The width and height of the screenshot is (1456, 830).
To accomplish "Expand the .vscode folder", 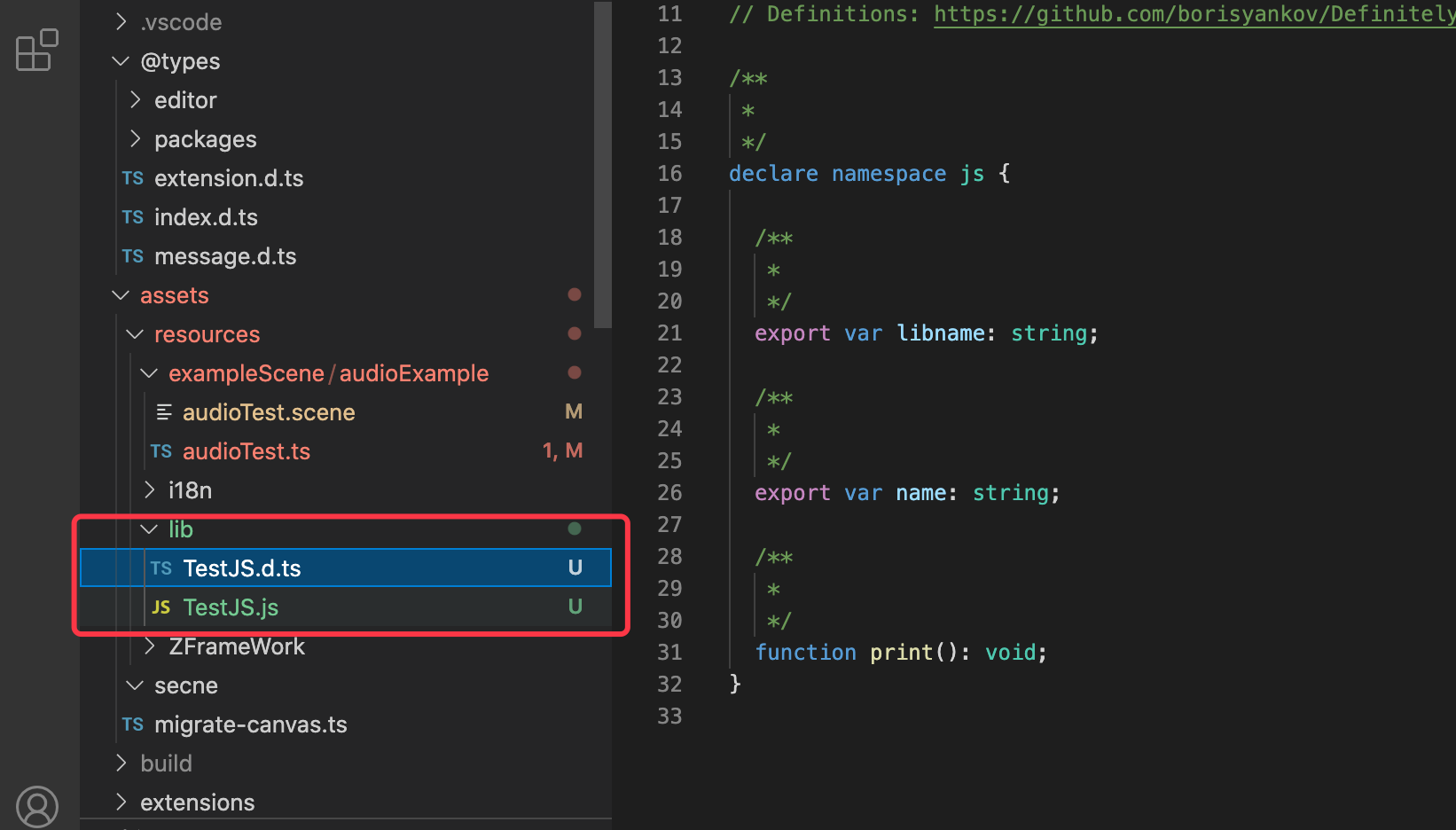I will [121, 21].
